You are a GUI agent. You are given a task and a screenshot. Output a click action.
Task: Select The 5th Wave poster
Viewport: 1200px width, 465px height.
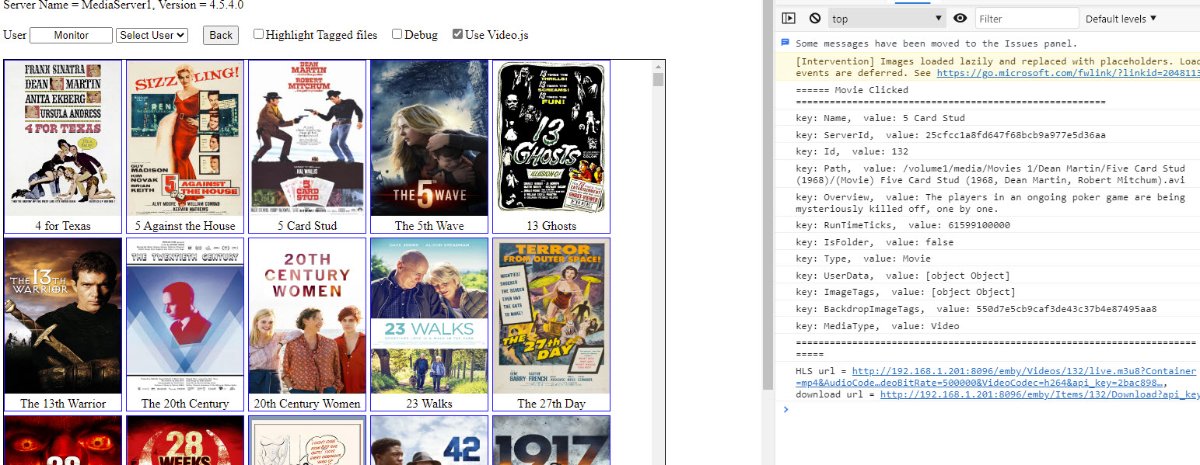click(x=429, y=138)
